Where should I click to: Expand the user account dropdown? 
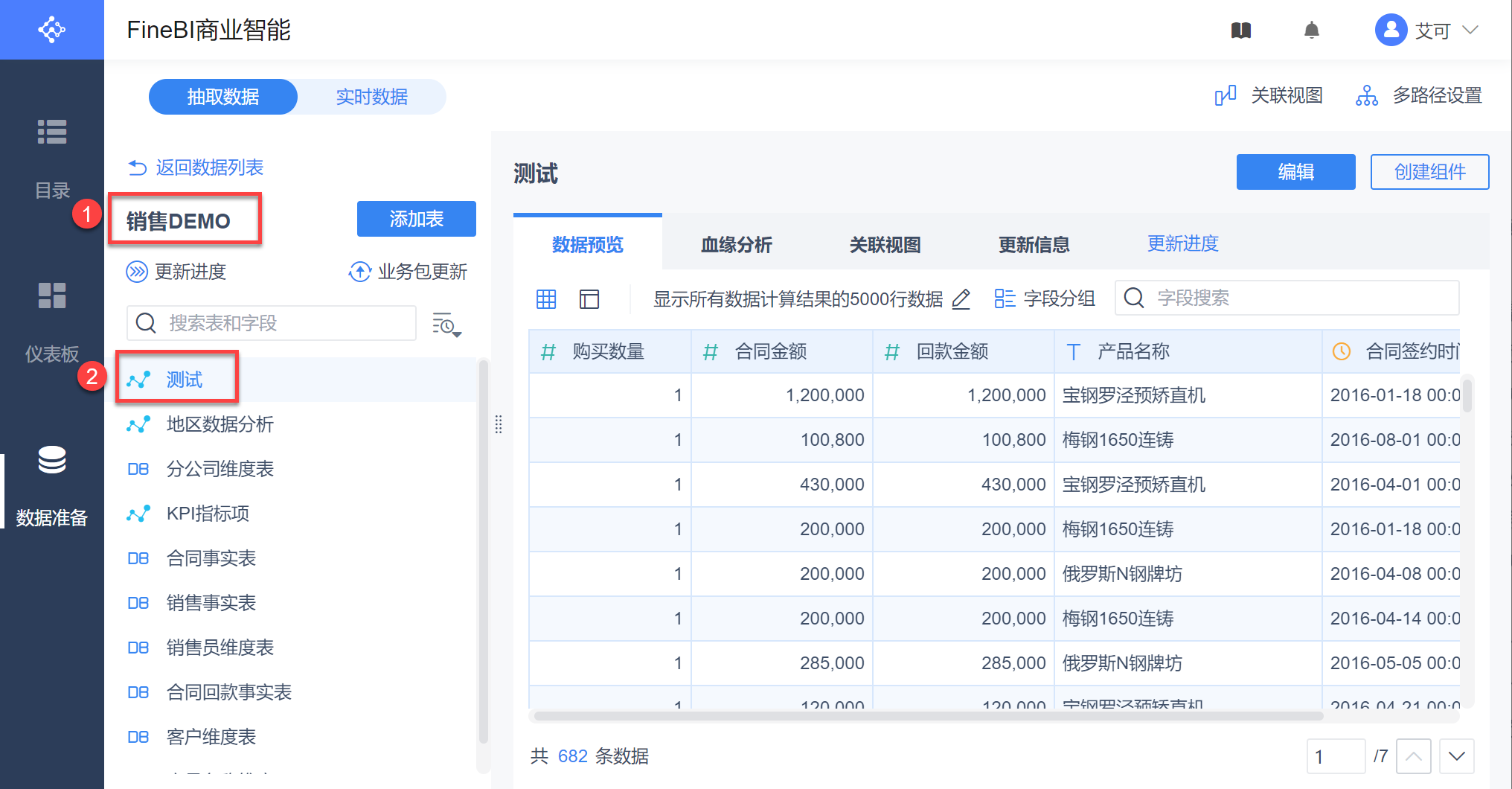pyautogui.click(x=1470, y=31)
